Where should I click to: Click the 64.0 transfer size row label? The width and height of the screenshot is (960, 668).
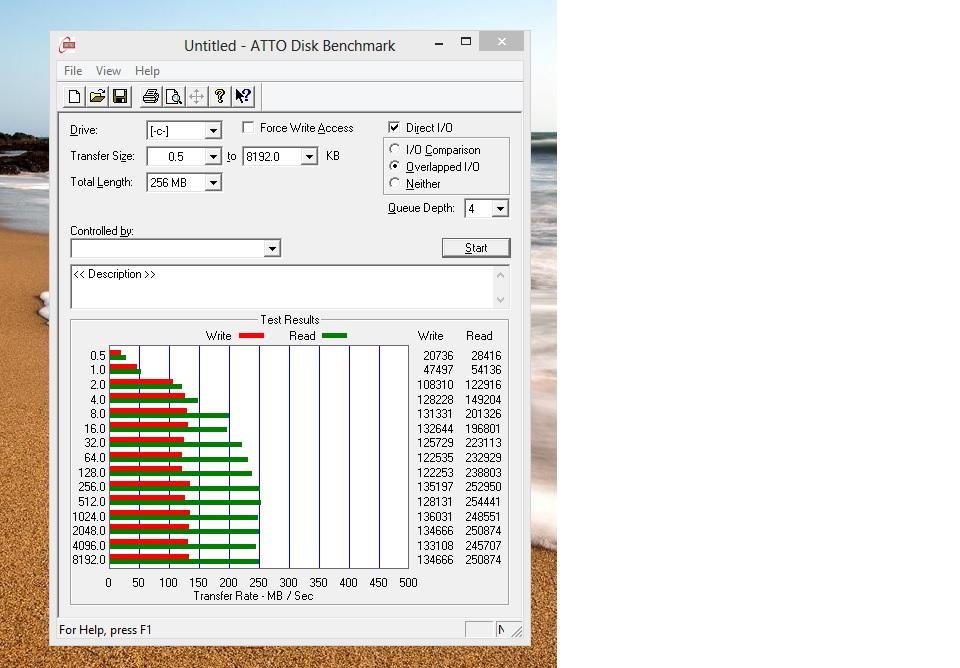95,458
